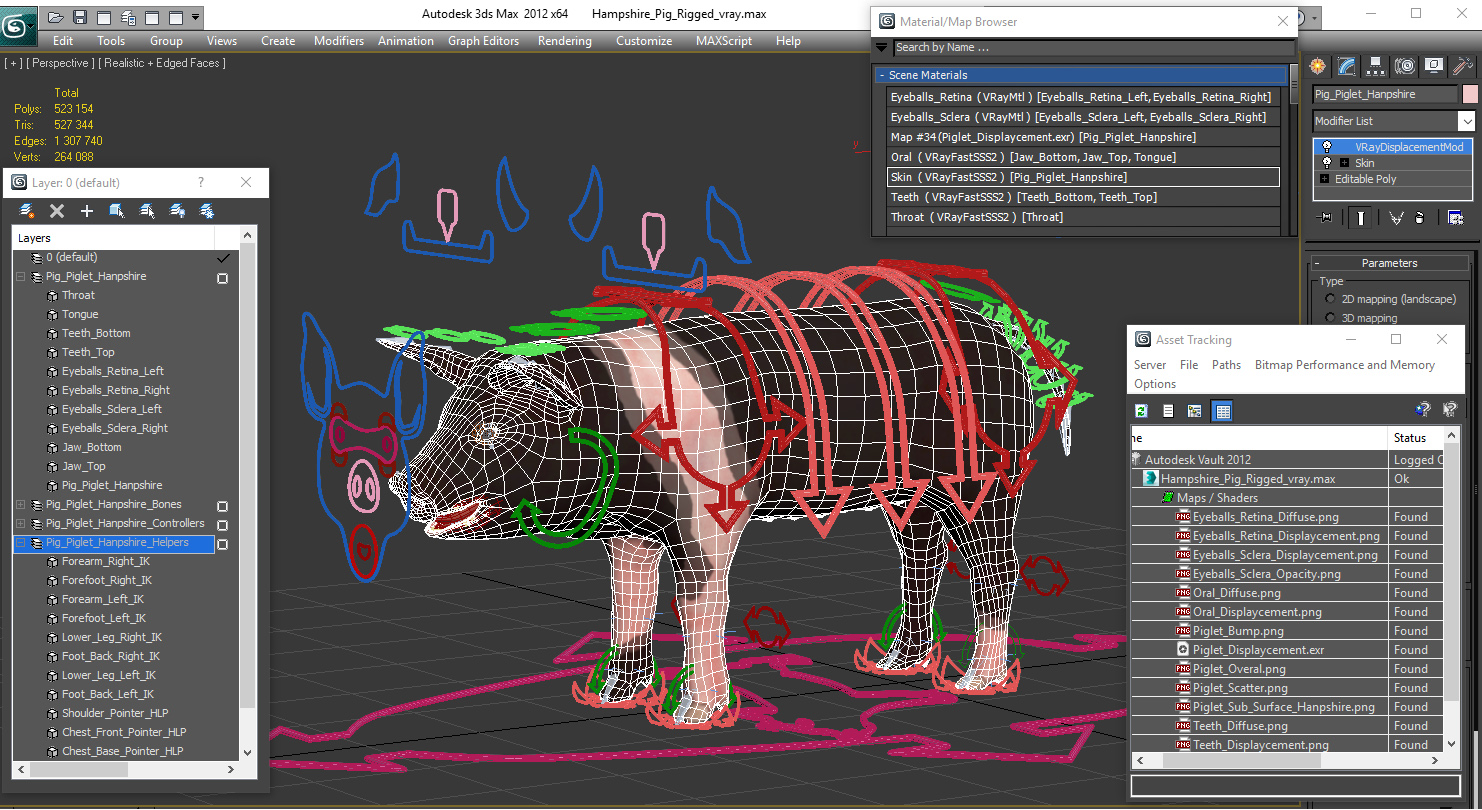Open the Motion command panel tab

[1405, 66]
